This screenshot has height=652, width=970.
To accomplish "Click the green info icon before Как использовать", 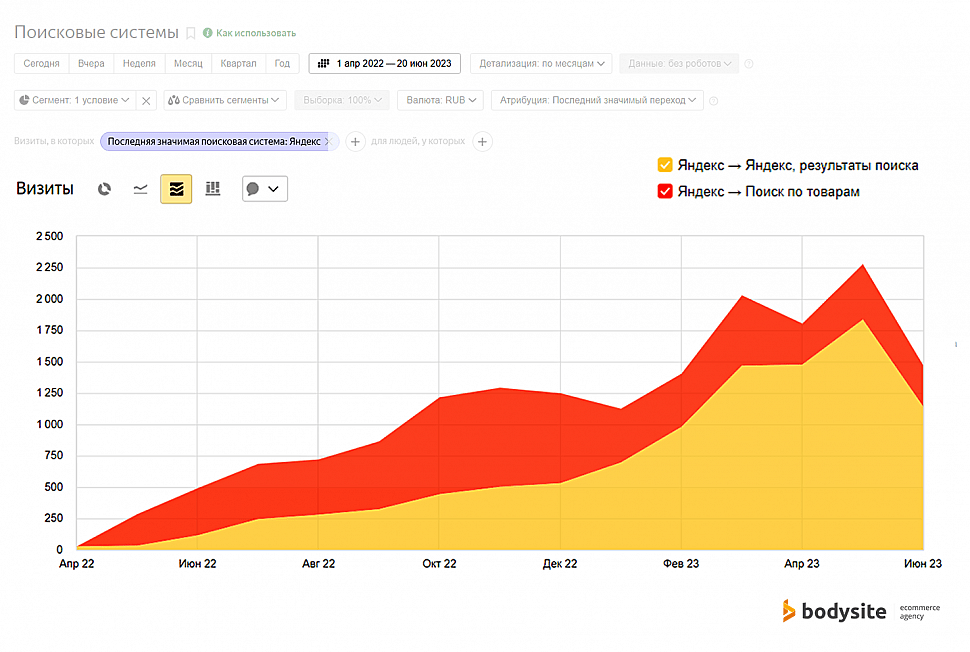I will click(x=208, y=33).
